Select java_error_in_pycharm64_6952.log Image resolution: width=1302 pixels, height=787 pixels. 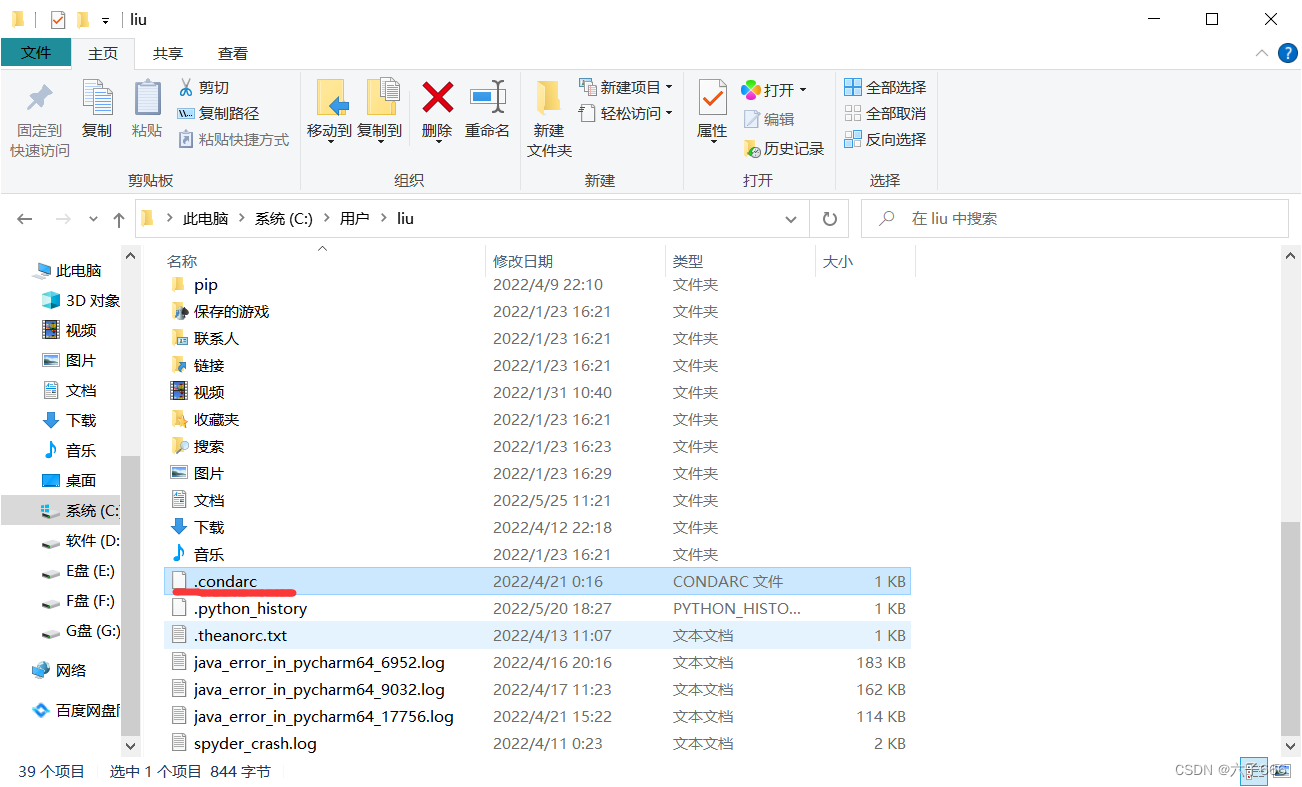click(x=537, y=662)
